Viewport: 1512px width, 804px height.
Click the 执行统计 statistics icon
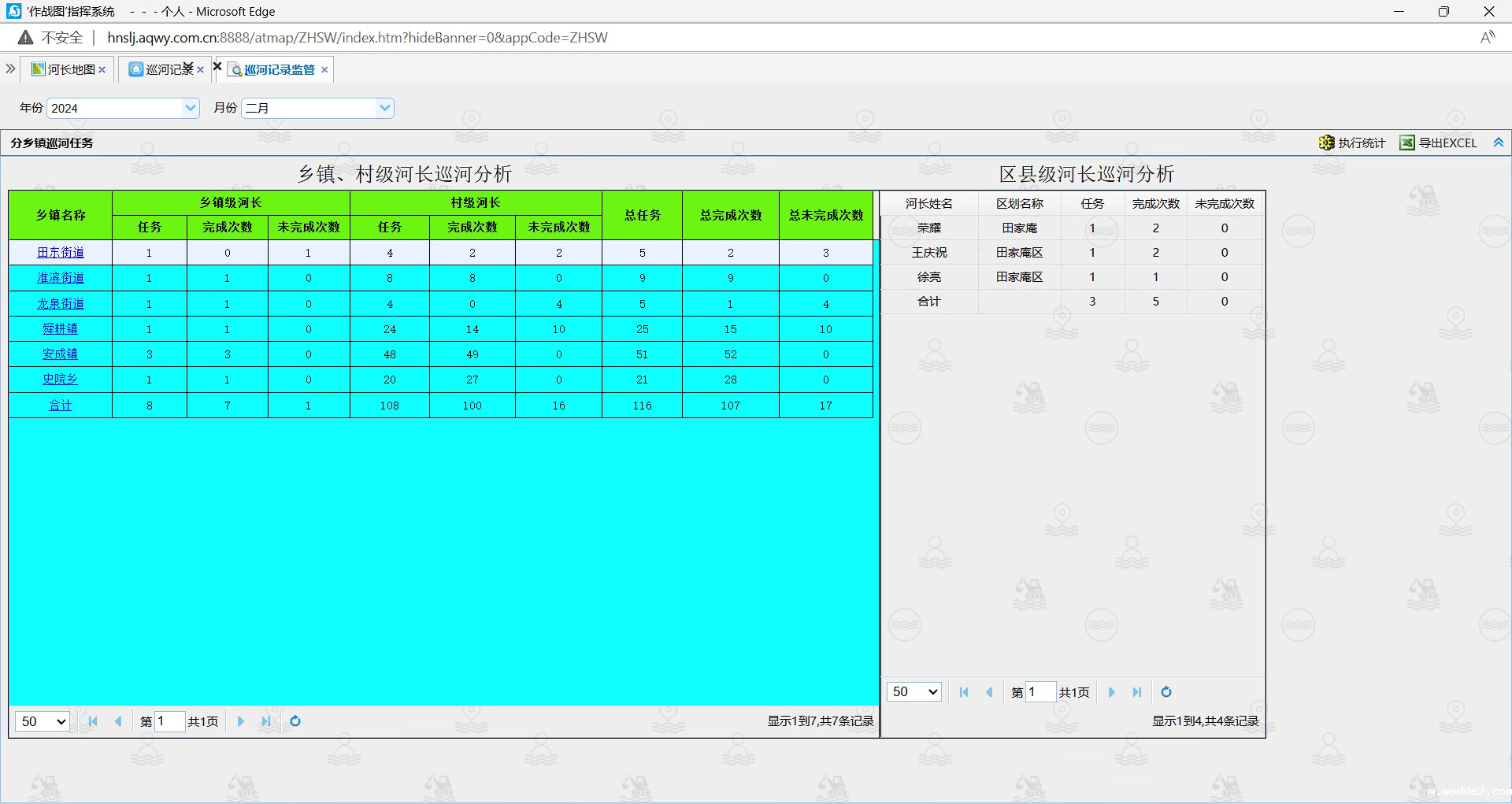[1327, 143]
